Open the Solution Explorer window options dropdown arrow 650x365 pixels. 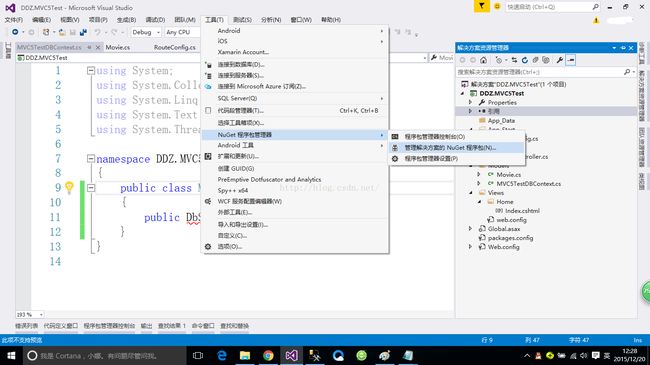(614, 48)
